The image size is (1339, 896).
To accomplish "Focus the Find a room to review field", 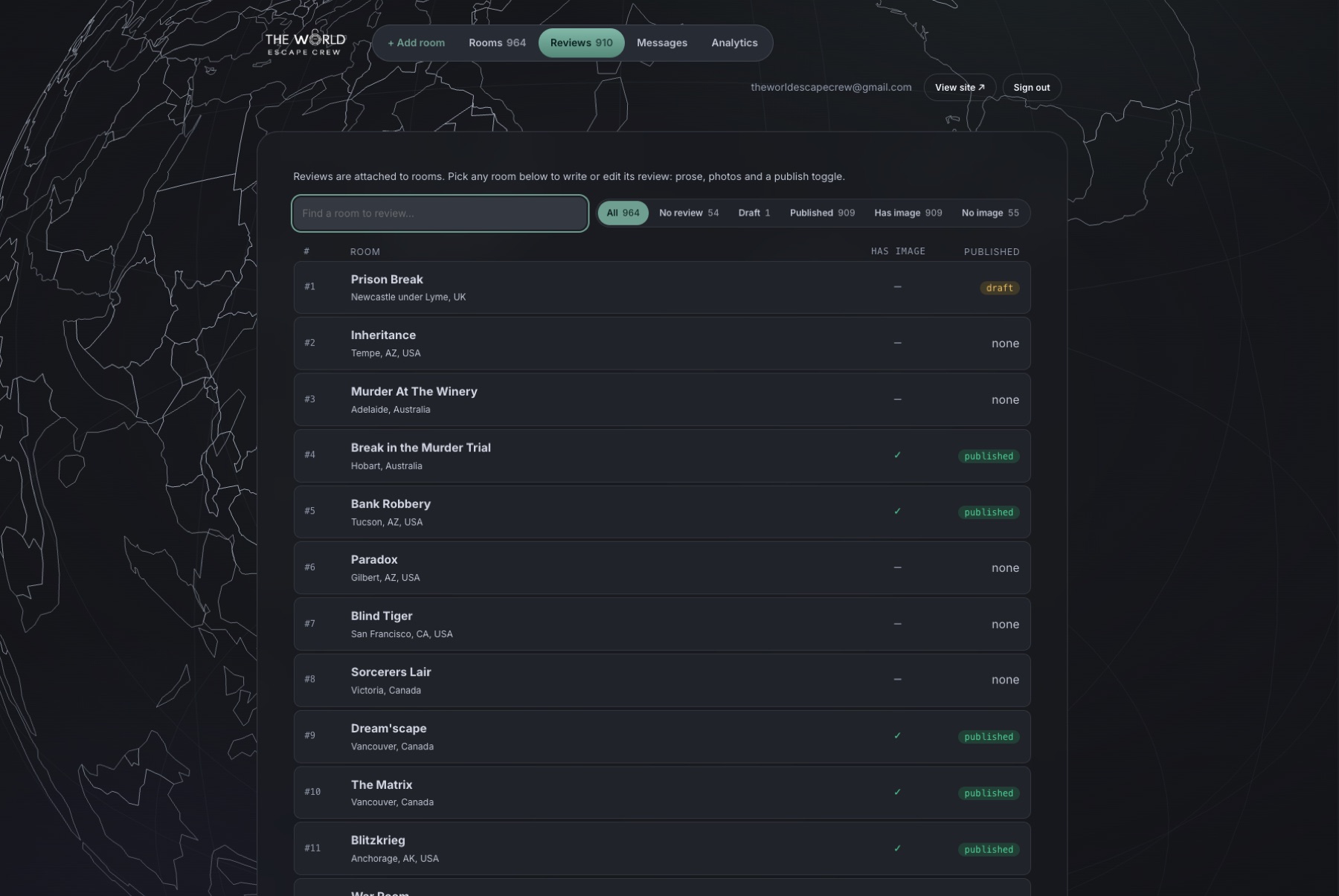I will pos(440,213).
